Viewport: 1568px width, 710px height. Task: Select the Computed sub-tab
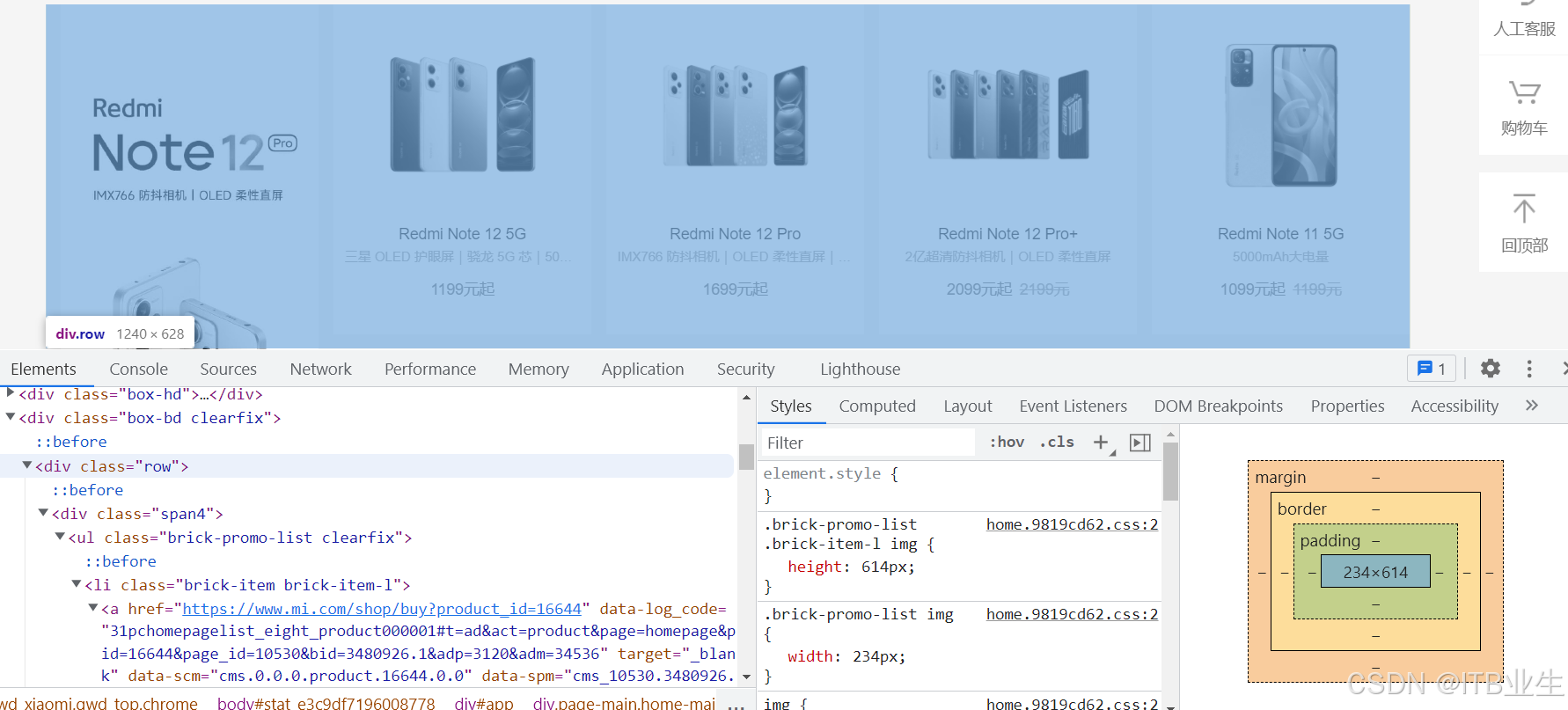[877, 406]
